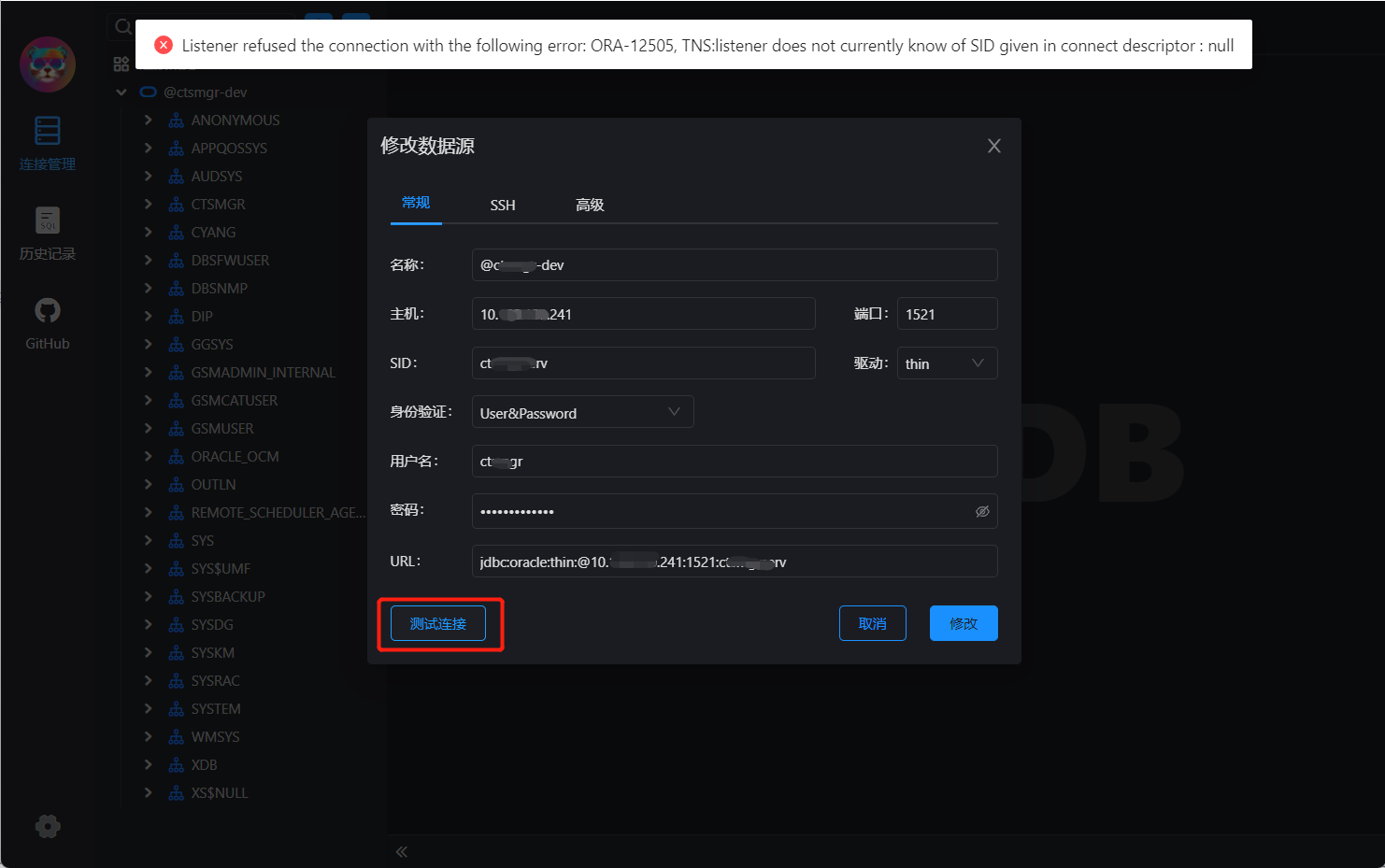Screen dimensions: 1385x868
Task: Open the settings gear at bottom left
Action: pyautogui.click(x=47, y=826)
